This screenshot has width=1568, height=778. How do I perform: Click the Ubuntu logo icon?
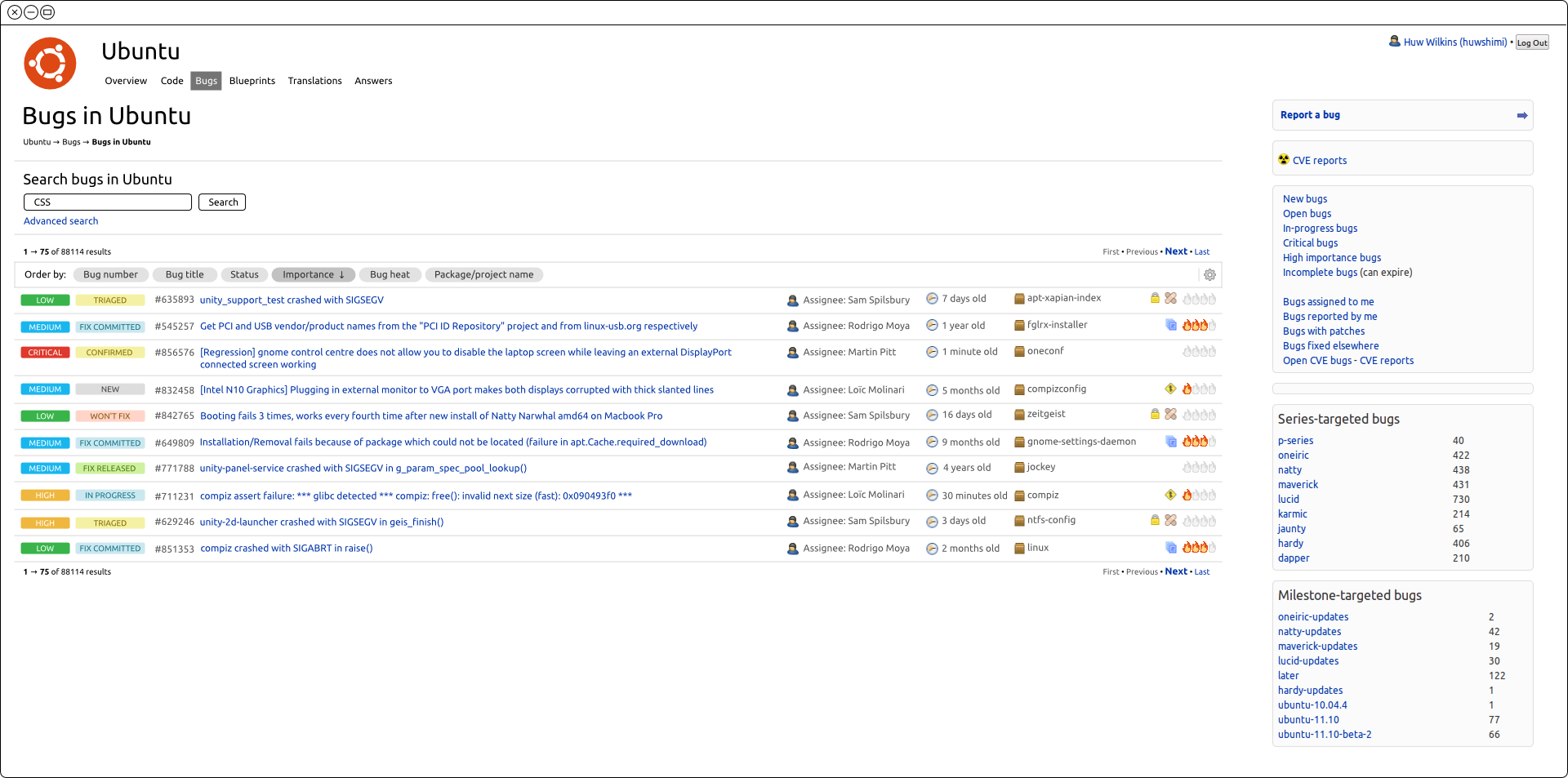[x=50, y=64]
